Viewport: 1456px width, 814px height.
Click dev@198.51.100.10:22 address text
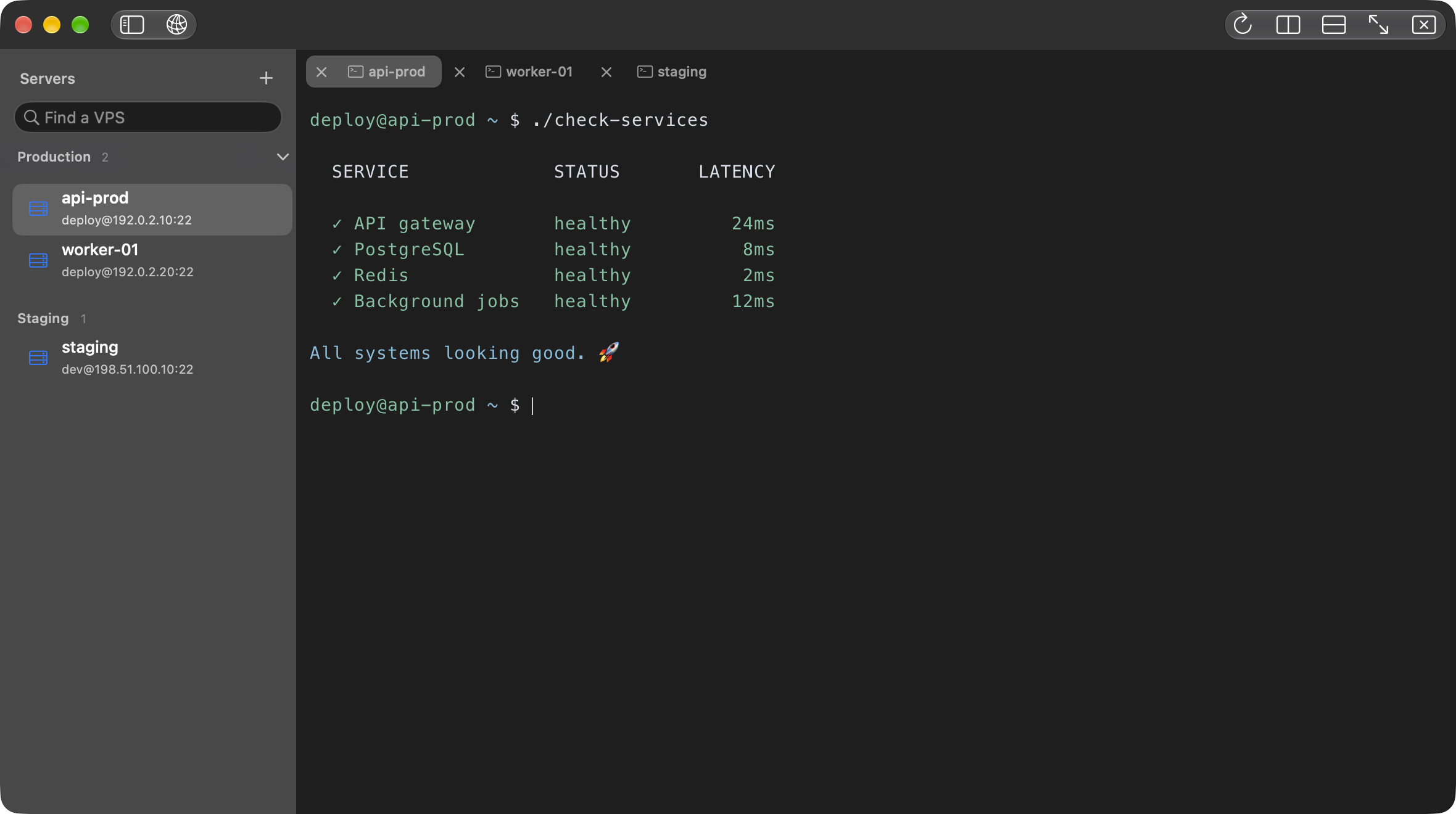127,369
